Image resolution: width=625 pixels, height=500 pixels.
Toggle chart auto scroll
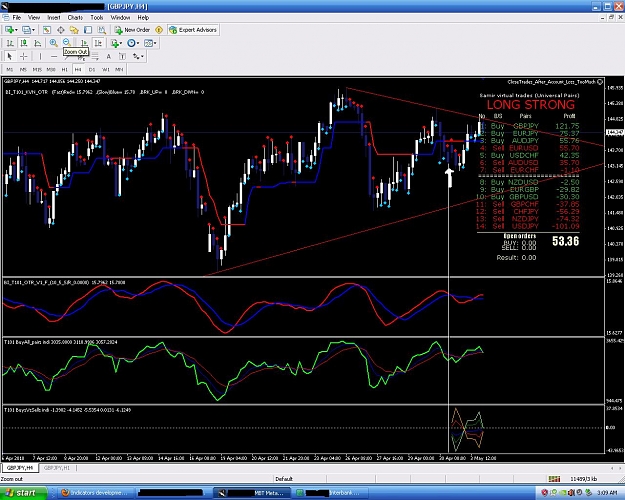pyautogui.click(x=84, y=43)
